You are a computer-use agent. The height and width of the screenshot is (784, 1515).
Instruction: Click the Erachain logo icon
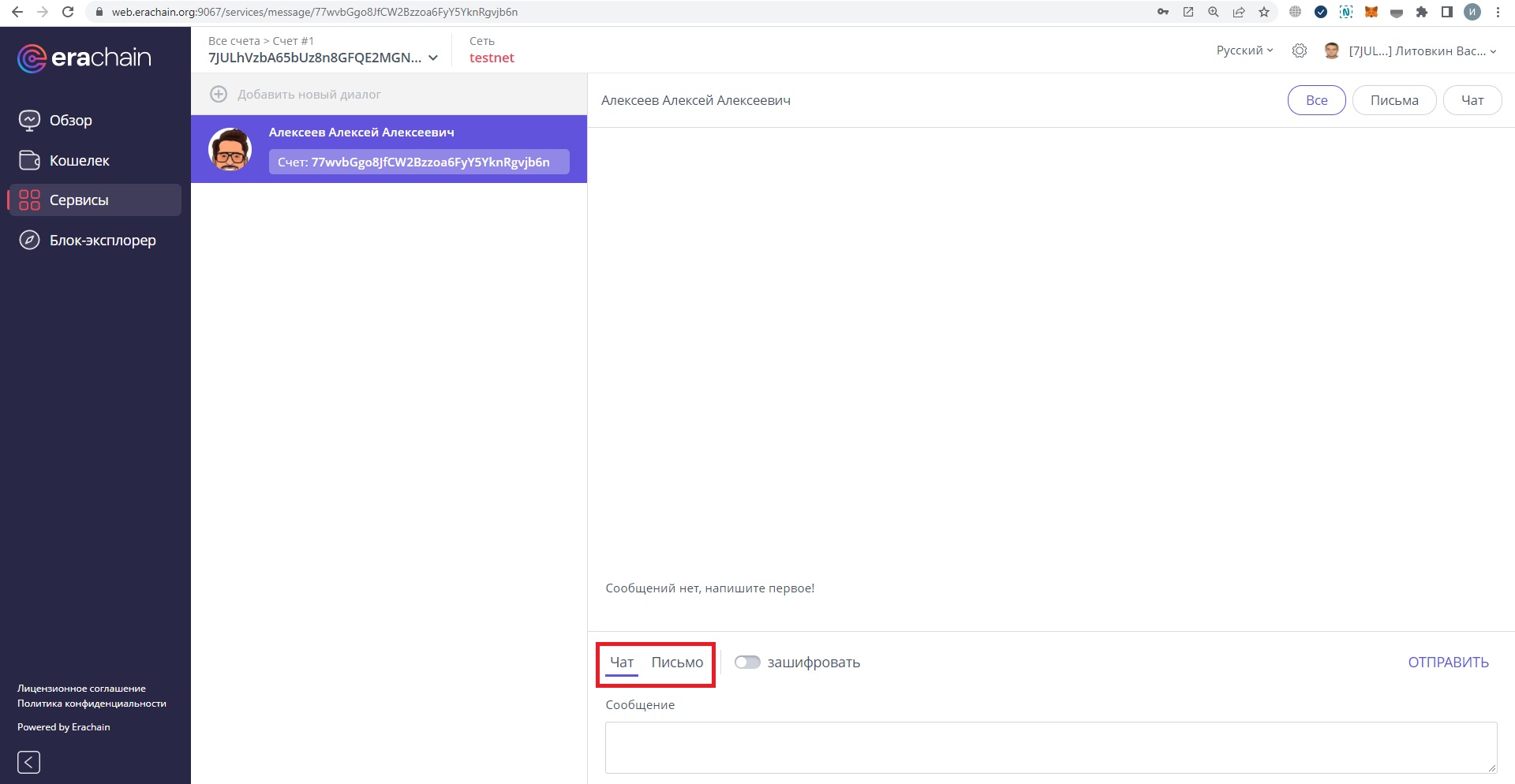coord(32,58)
